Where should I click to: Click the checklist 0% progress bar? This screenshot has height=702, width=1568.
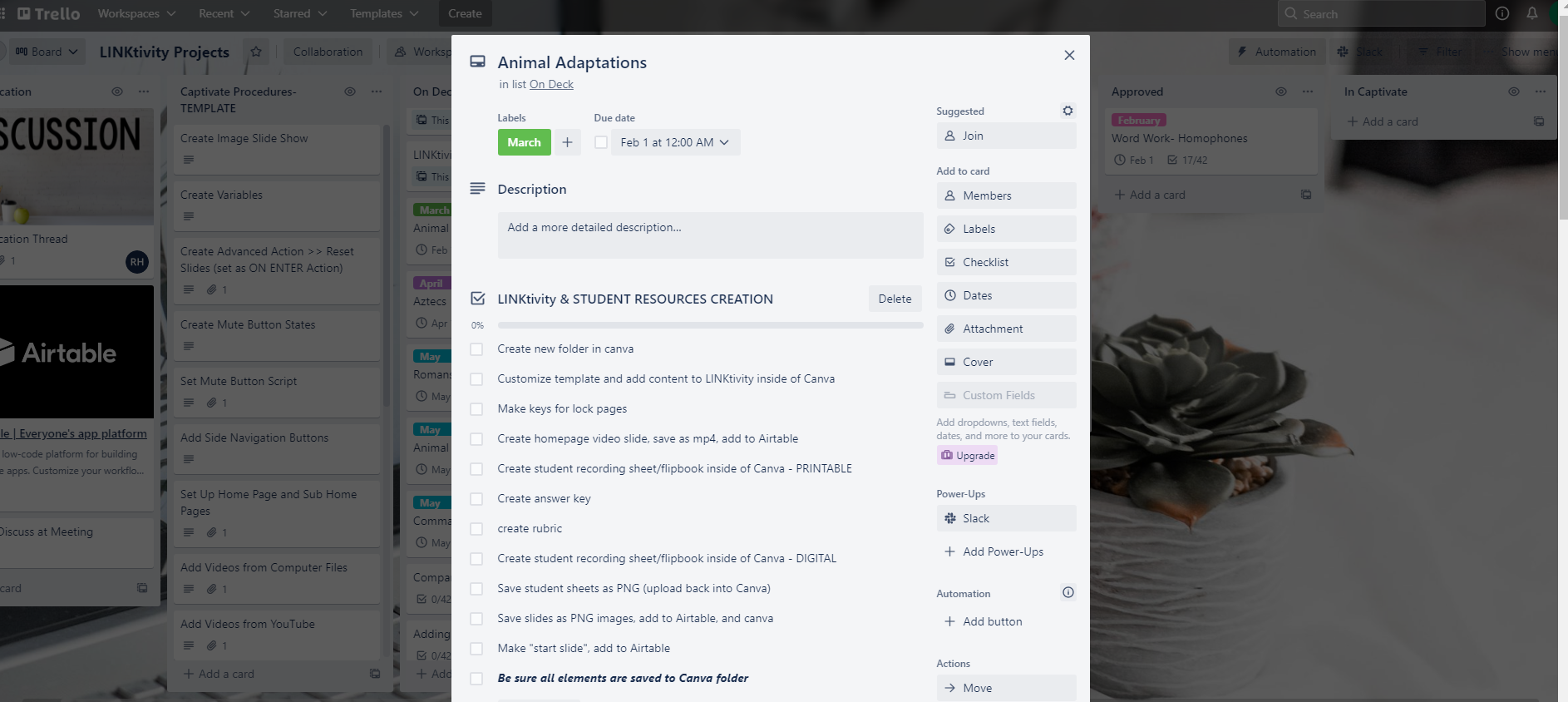tap(710, 325)
